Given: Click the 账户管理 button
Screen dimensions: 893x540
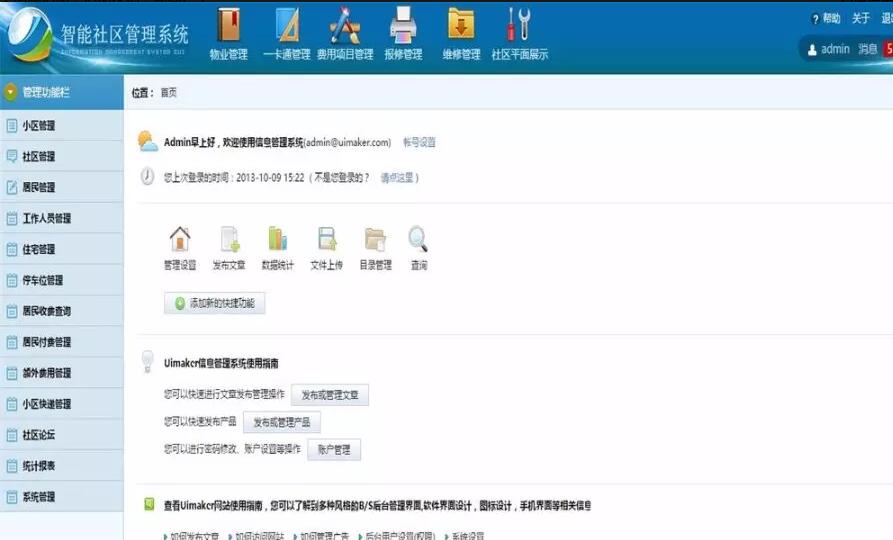Looking at the screenshot, I should pyautogui.click(x=334, y=449).
